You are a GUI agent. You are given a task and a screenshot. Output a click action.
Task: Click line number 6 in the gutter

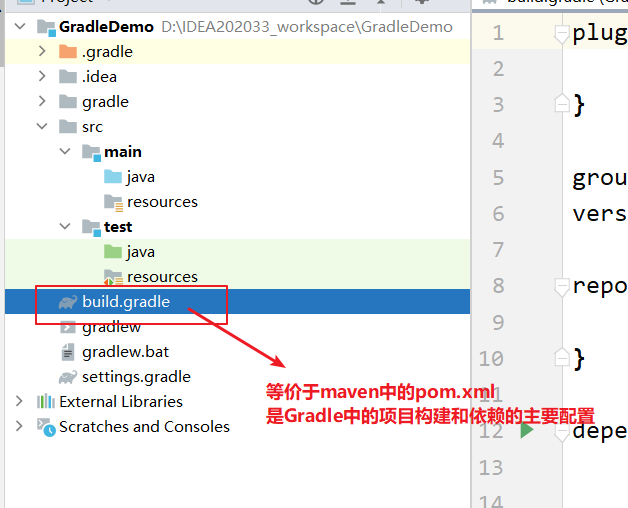[x=498, y=214]
